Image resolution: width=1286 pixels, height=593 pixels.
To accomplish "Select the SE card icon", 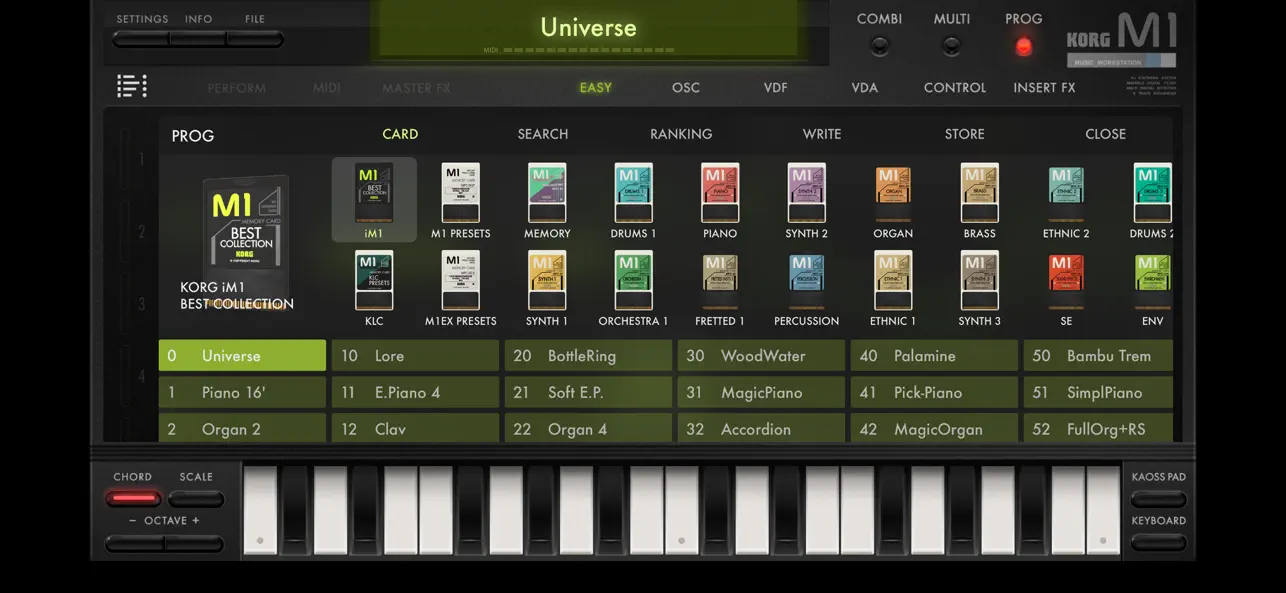I will coord(1066,280).
